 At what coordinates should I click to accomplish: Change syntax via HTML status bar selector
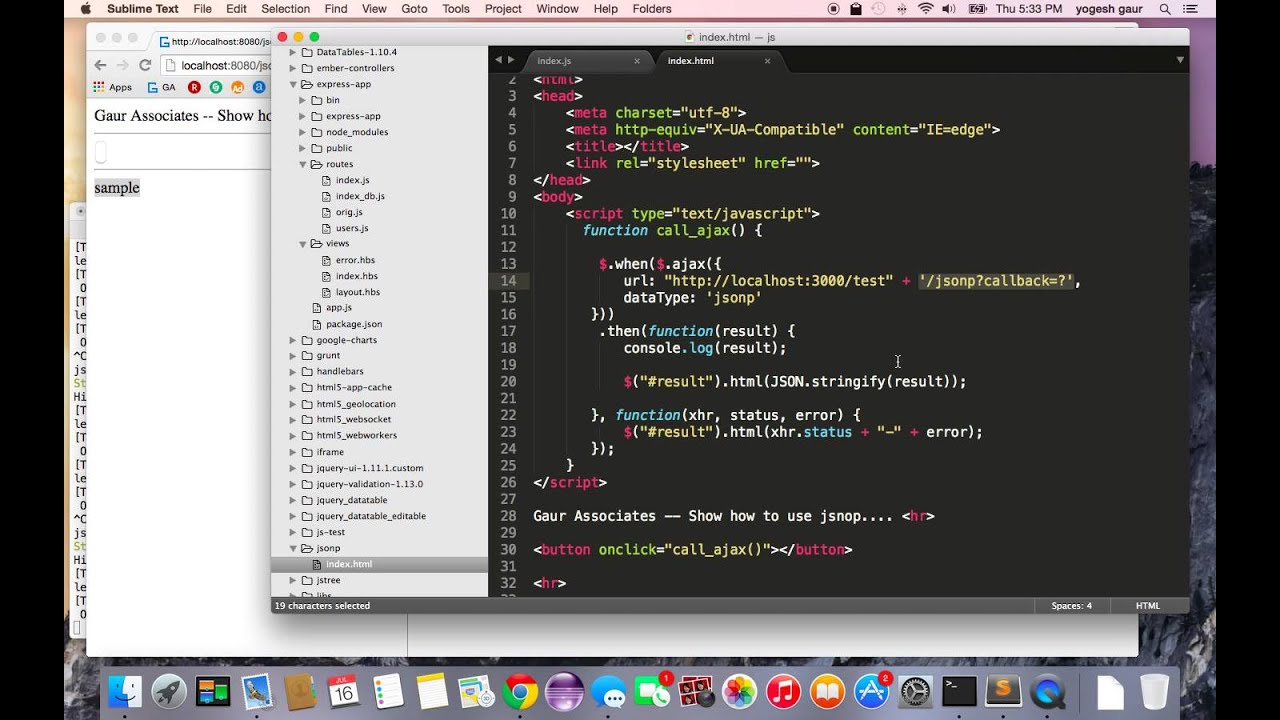1147,606
